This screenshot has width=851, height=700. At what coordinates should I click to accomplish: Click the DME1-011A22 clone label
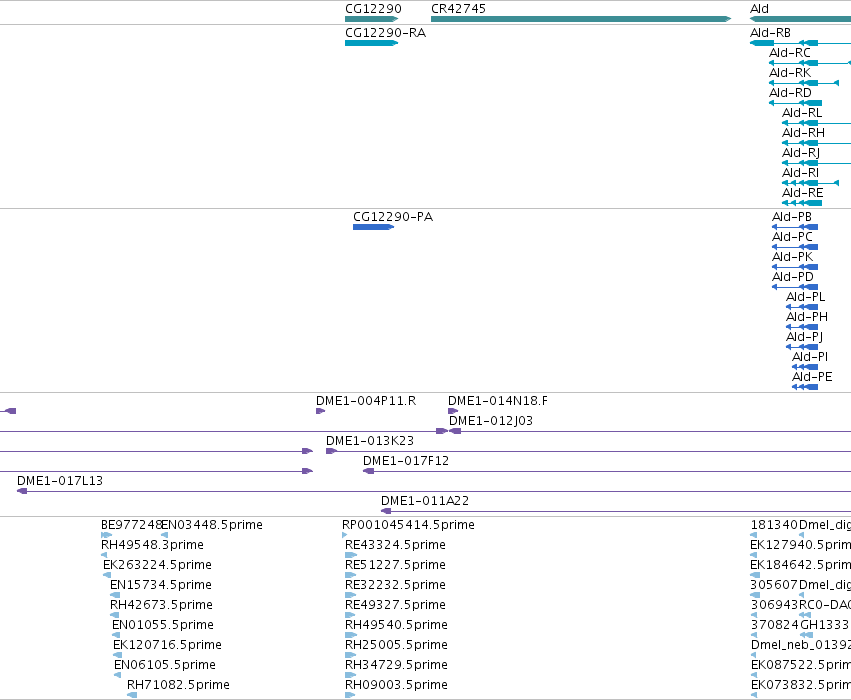click(x=425, y=501)
